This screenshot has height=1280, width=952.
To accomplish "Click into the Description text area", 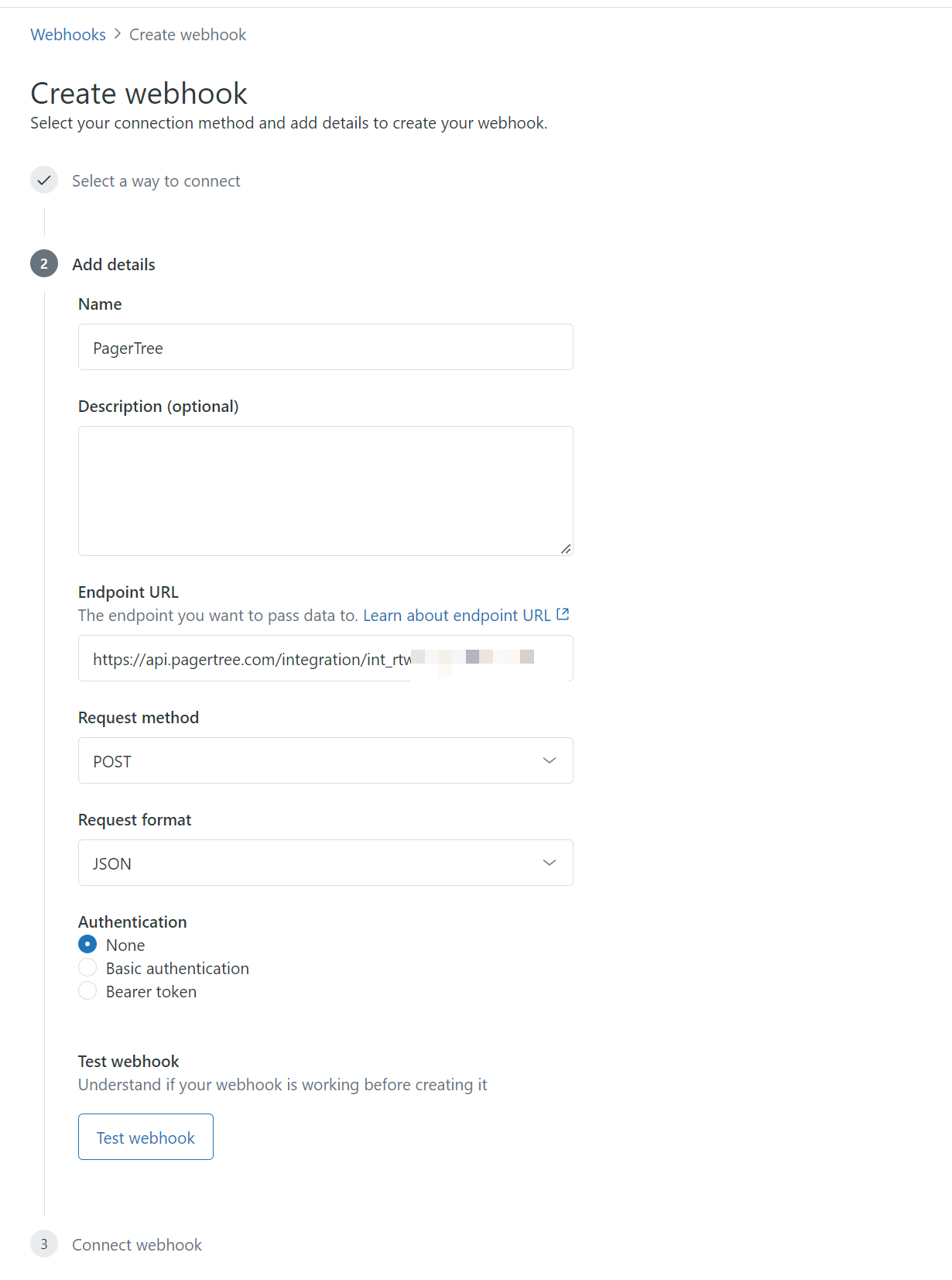I will point(325,490).
